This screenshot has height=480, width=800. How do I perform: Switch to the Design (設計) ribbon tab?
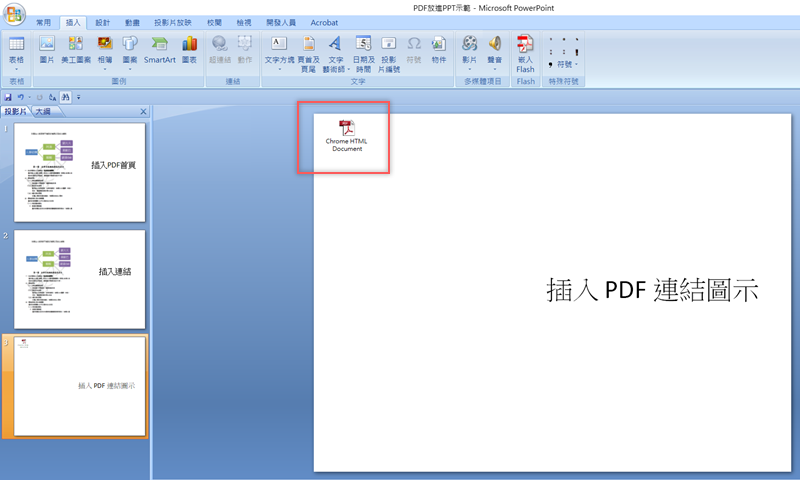102,21
